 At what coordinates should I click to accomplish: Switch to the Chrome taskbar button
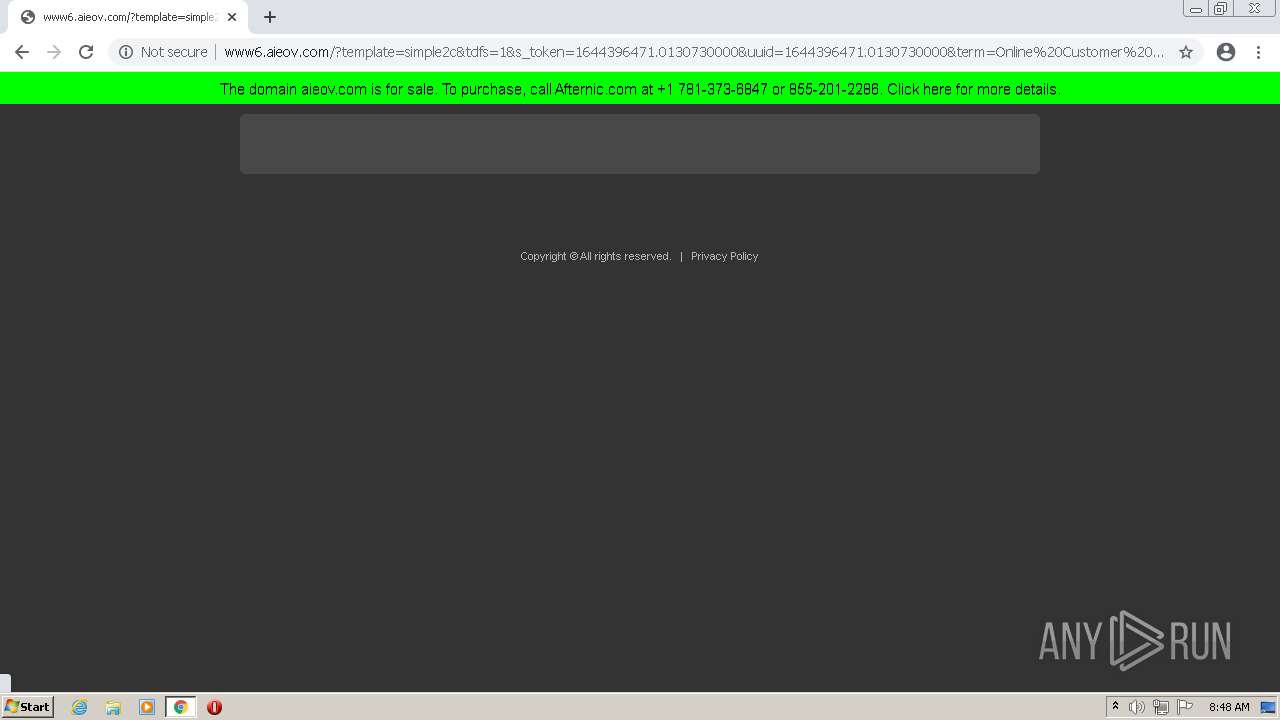[180, 707]
